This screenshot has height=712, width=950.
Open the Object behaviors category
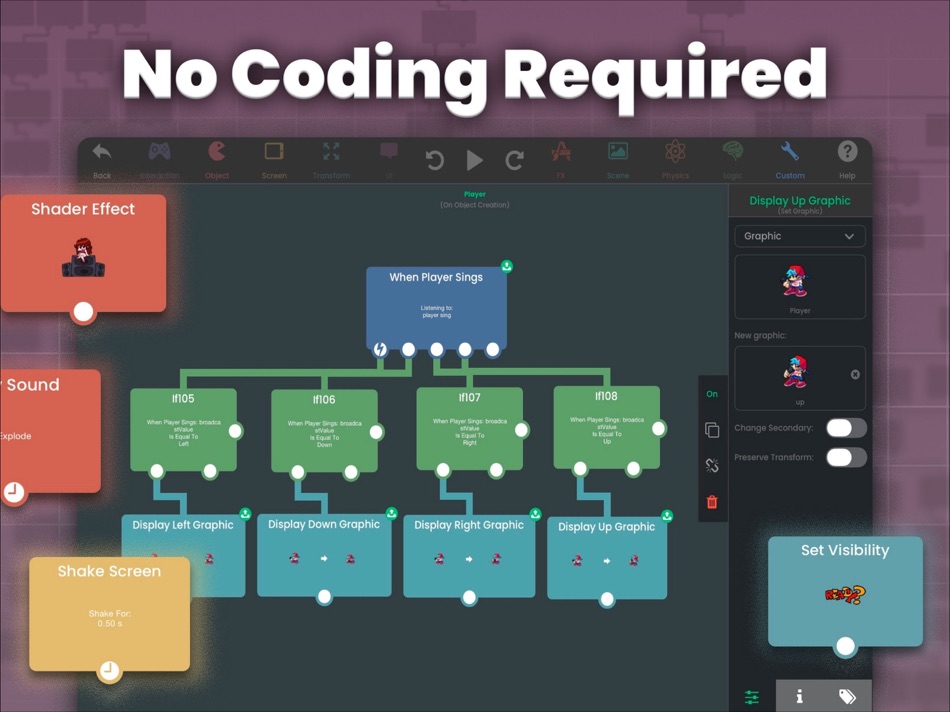click(217, 159)
